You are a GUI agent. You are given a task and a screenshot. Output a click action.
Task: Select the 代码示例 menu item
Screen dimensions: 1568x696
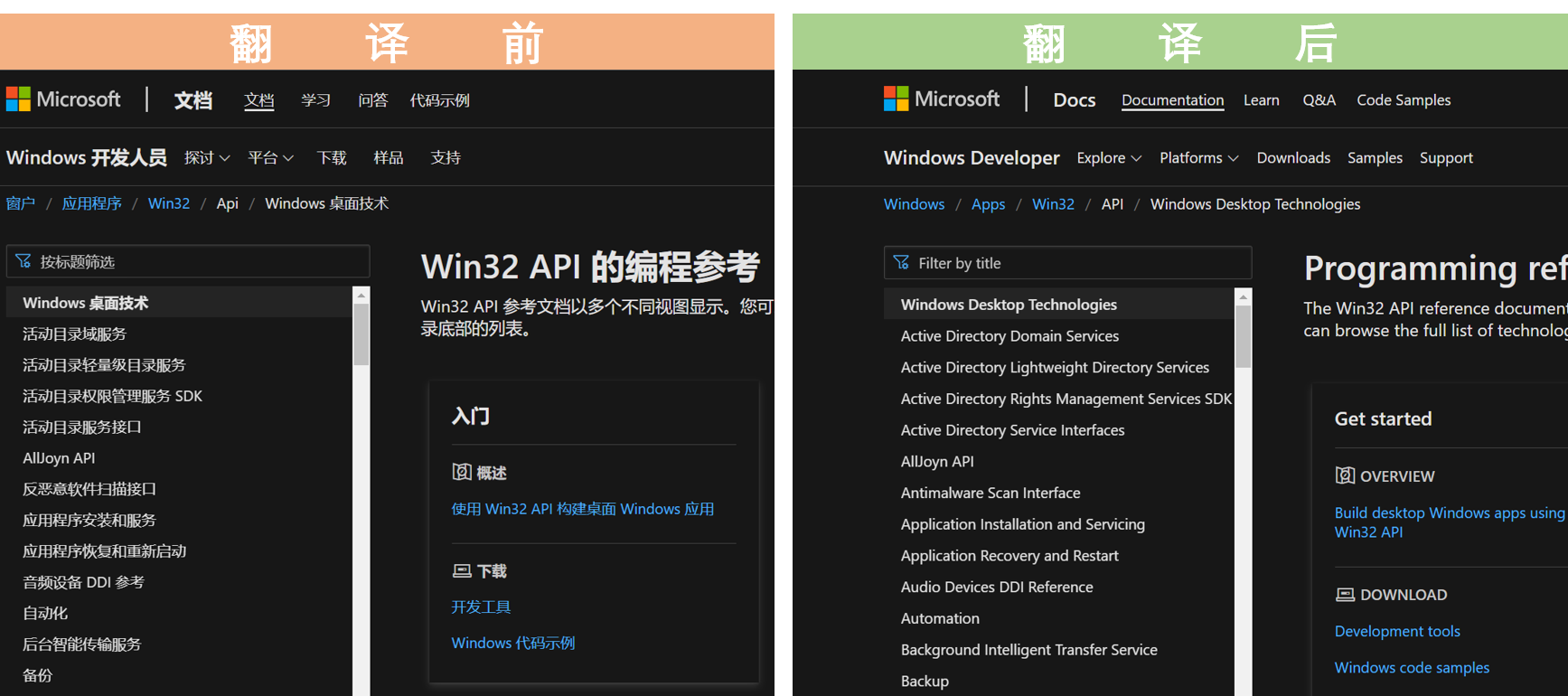[439, 100]
